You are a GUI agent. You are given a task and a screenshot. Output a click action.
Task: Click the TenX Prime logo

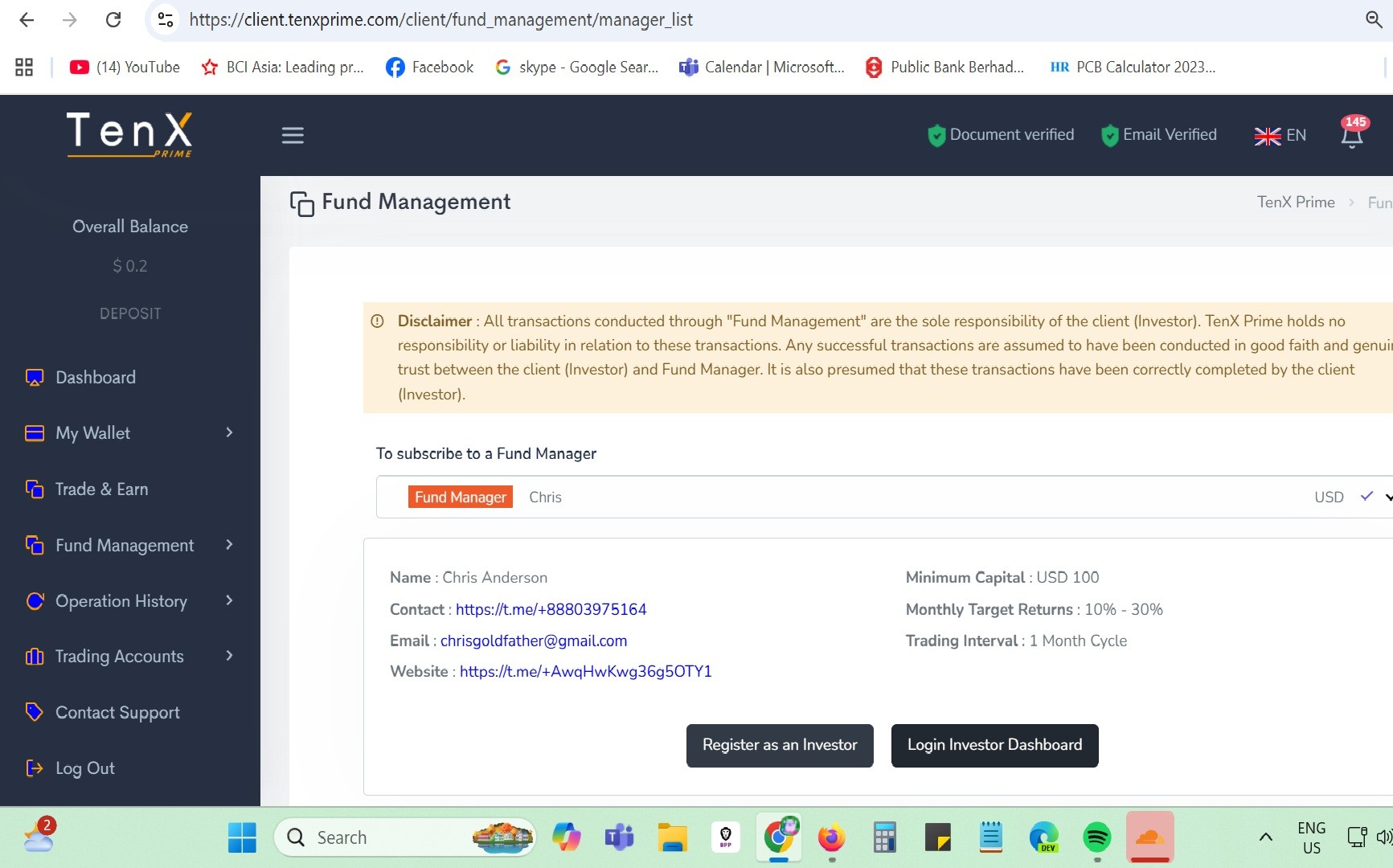point(129,134)
